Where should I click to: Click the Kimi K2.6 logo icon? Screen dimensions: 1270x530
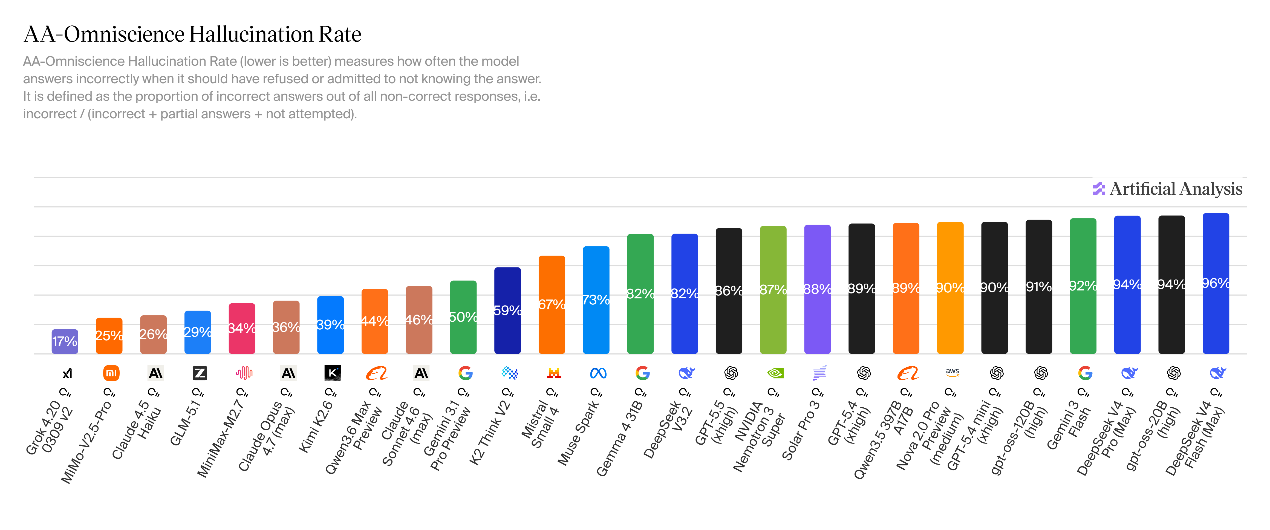[x=331, y=373]
